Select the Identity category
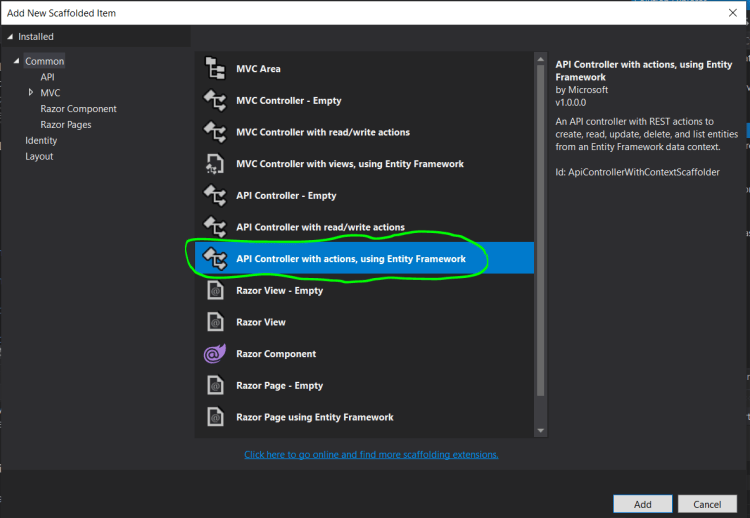750x518 pixels. [41, 140]
